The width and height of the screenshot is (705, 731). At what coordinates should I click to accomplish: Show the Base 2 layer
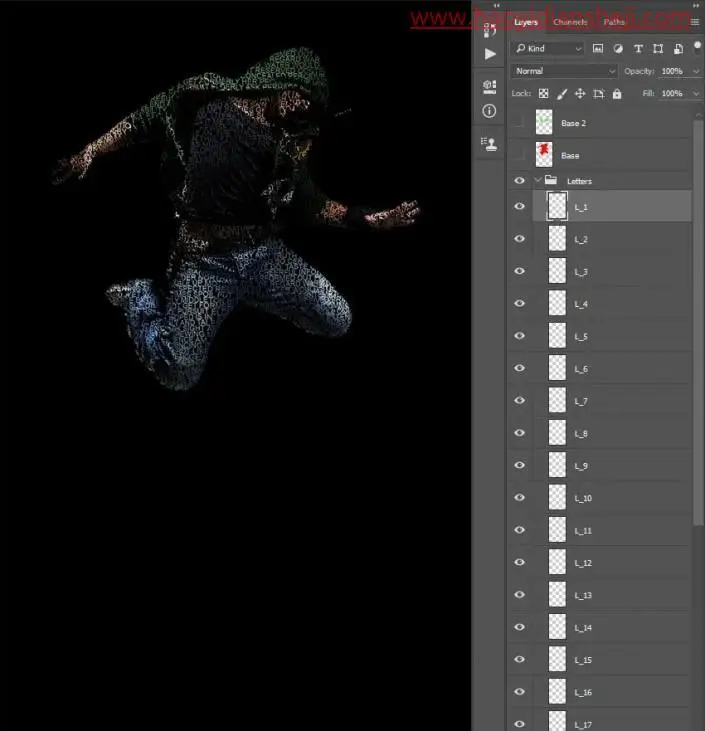[518, 123]
